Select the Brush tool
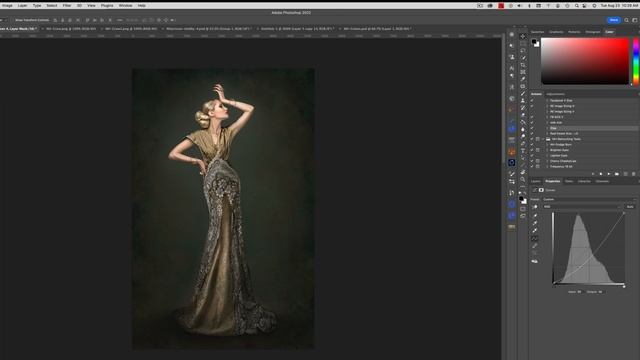Image resolution: width=640 pixels, height=360 pixels. [x=523, y=93]
